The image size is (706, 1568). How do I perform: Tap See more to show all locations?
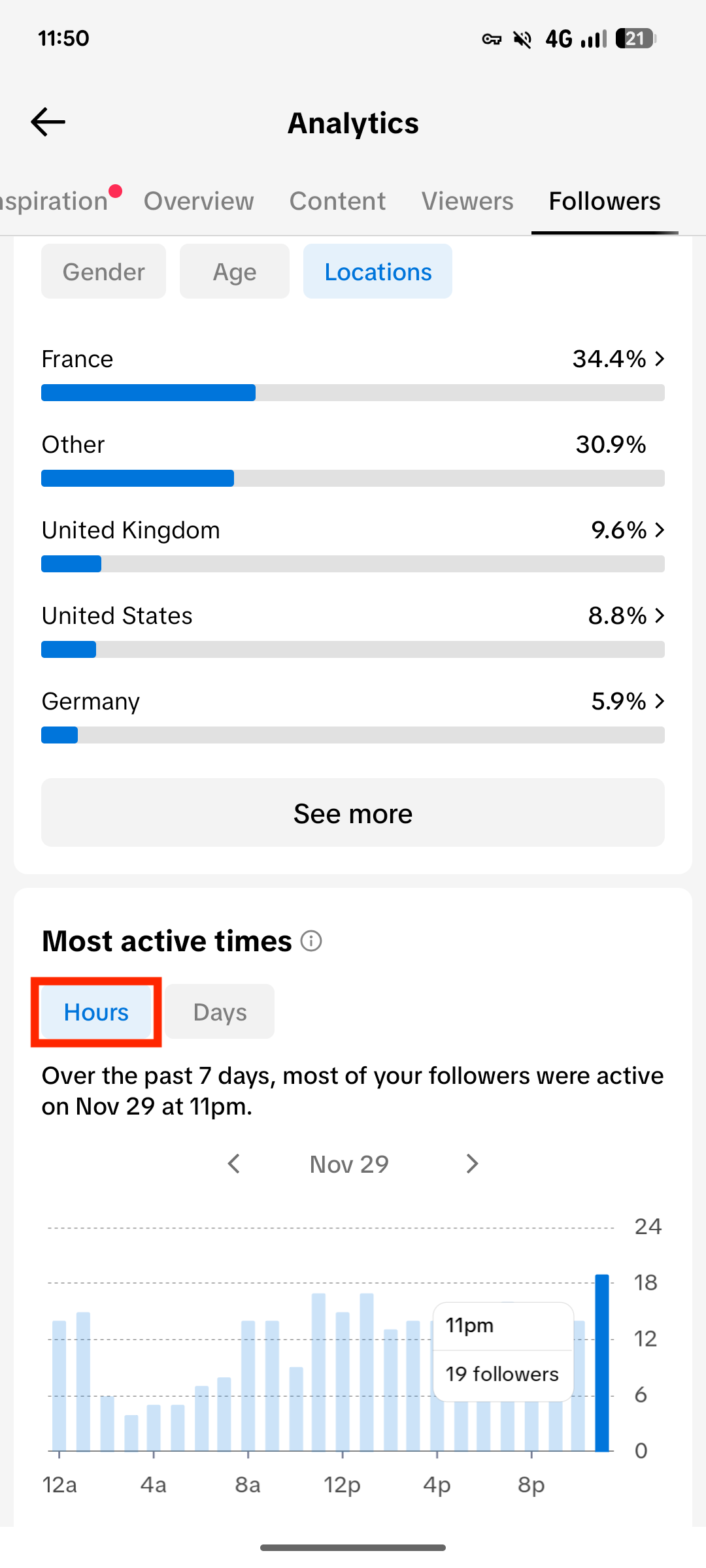353,813
